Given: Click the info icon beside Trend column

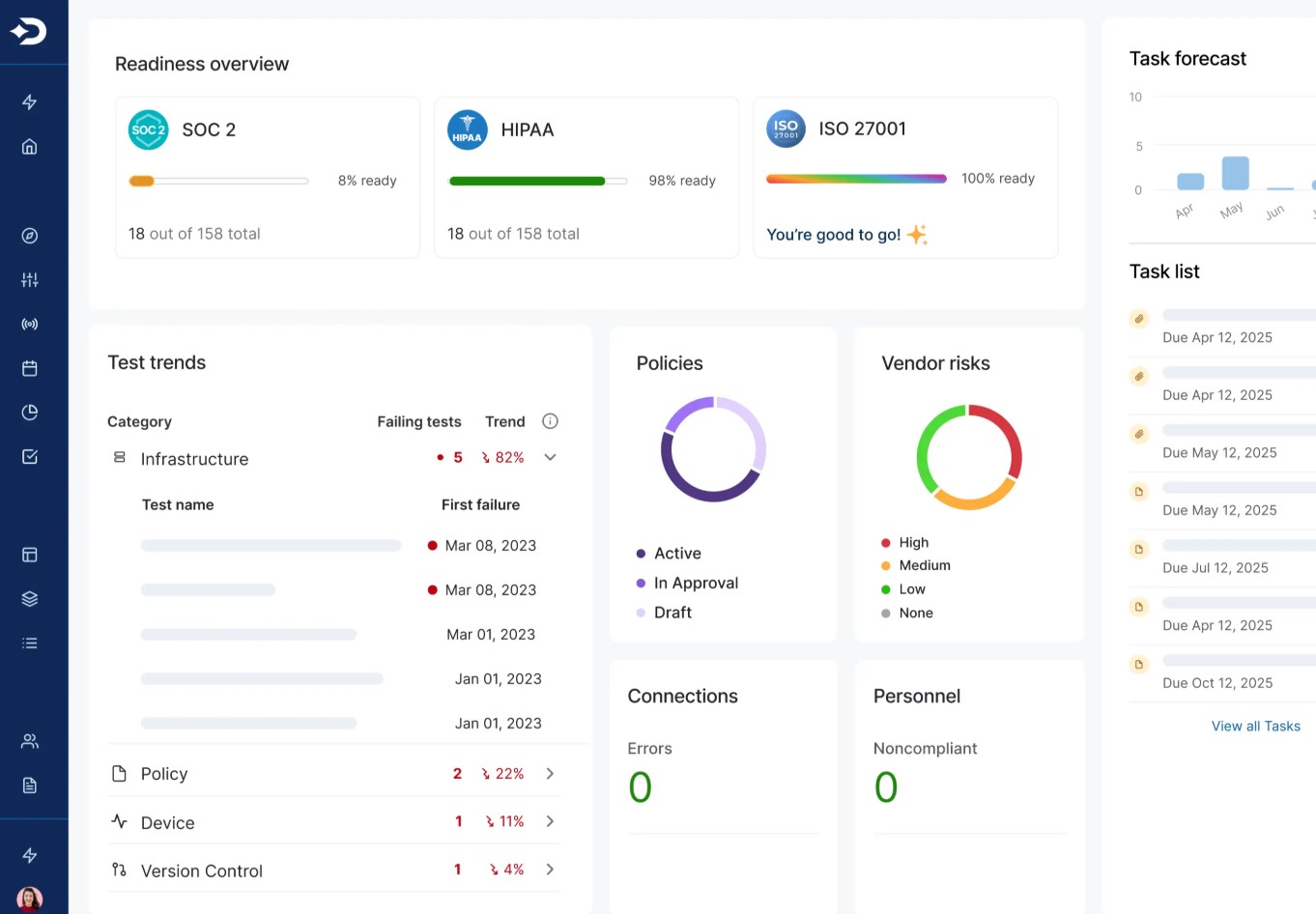Looking at the screenshot, I should click(x=550, y=421).
